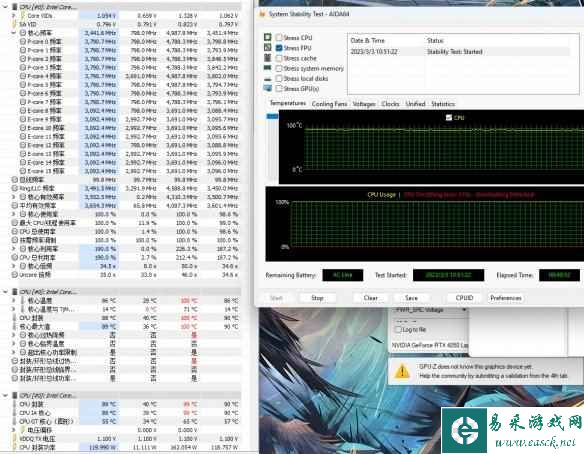Click the clock icon beside Ring/LLC 频率
The height and width of the screenshot is (454, 584).
click(x=15, y=188)
